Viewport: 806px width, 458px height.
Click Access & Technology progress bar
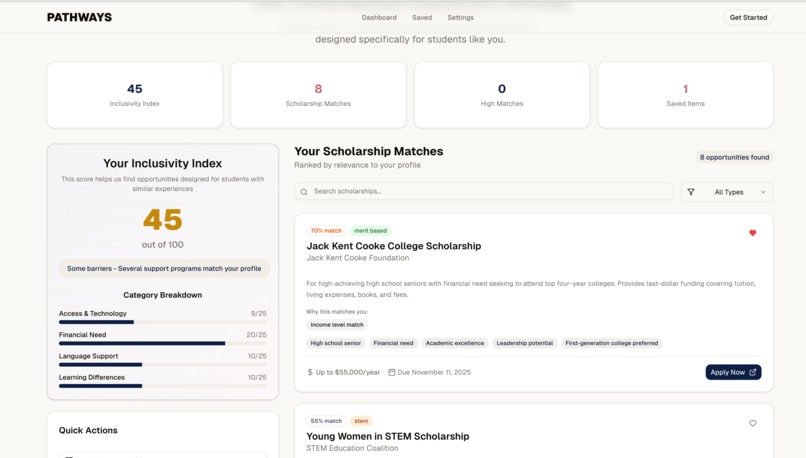(162, 322)
